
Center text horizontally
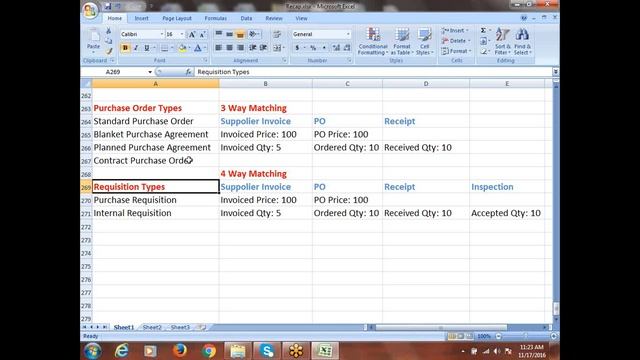coord(229,48)
